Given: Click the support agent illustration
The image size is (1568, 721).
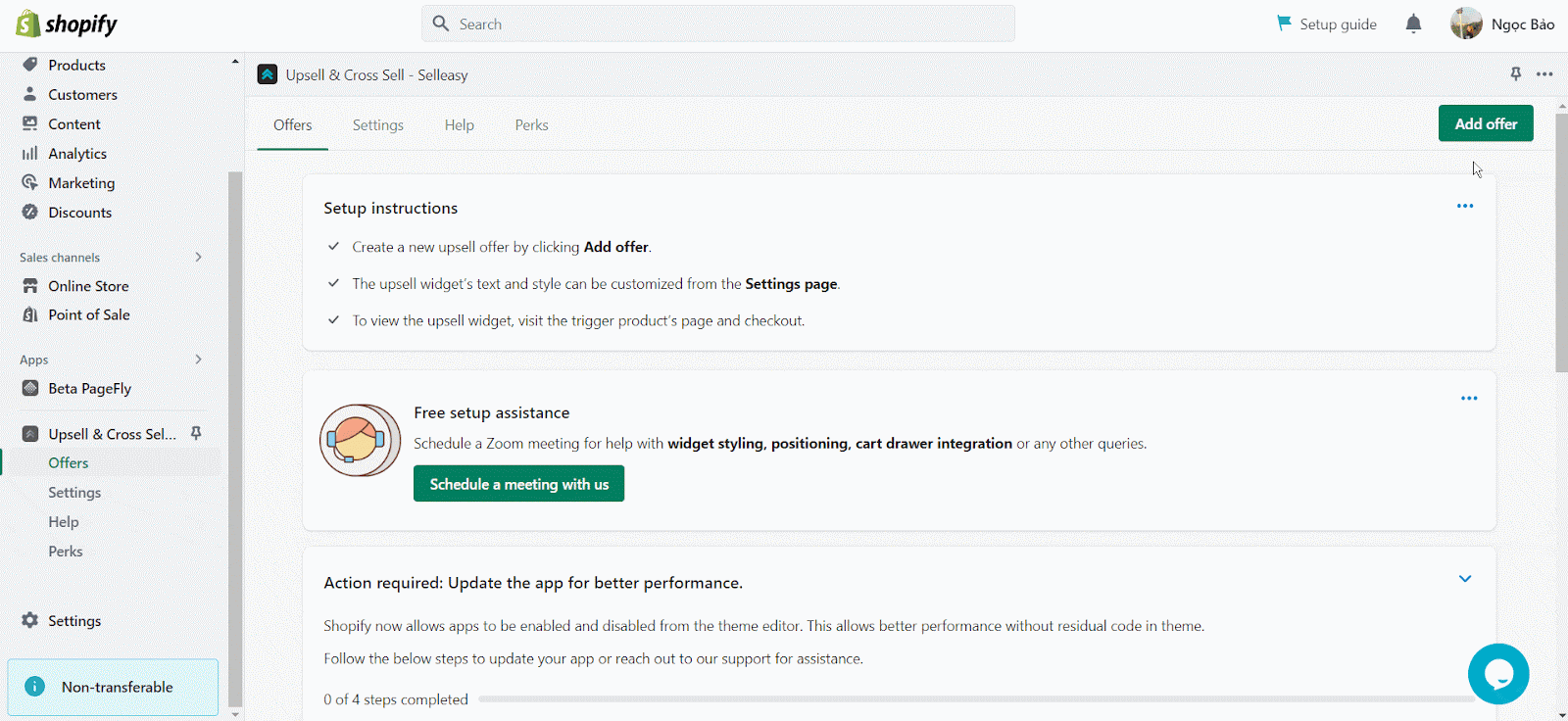Looking at the screenshot, I should [361, 441].
